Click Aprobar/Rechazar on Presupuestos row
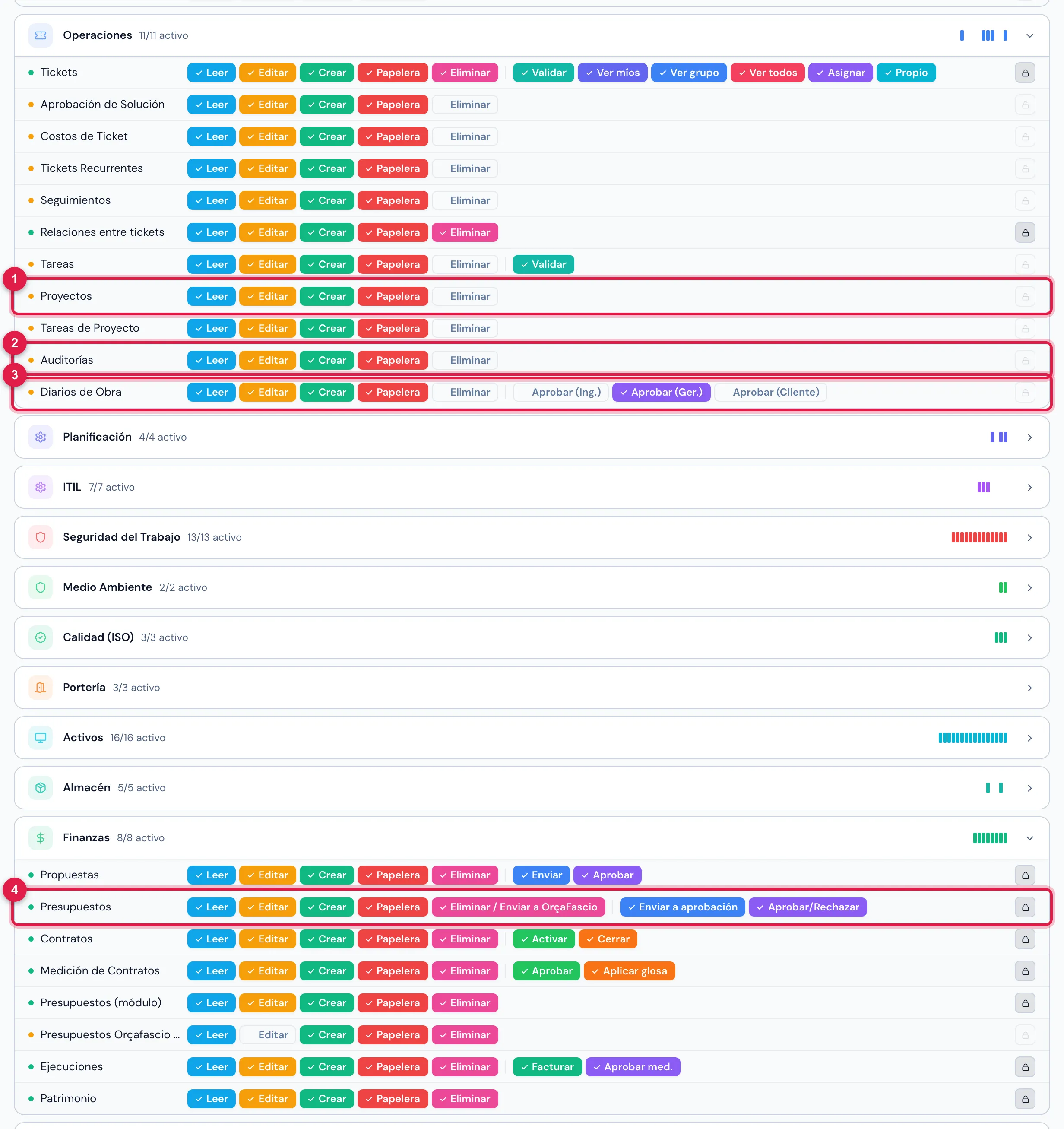1064x1129 pixels. (807, 907)
